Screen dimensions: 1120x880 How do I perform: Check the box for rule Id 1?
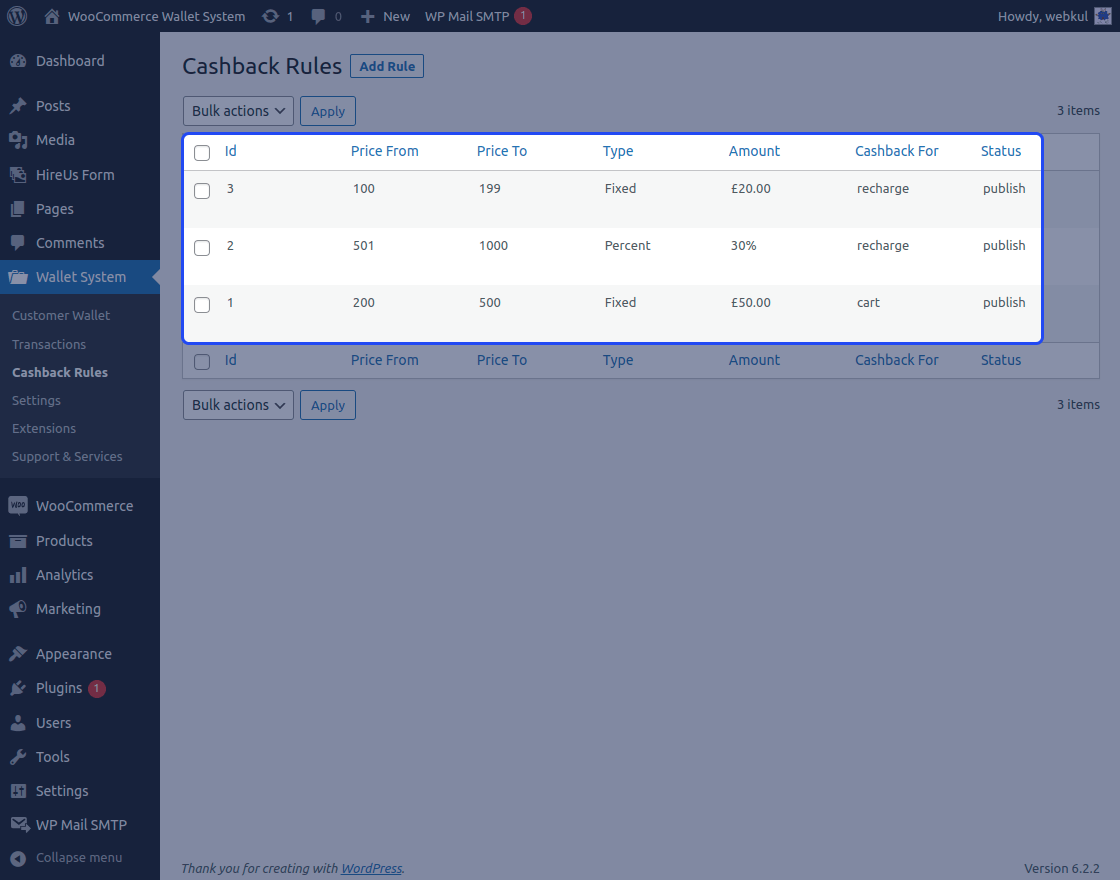(202, 305)
